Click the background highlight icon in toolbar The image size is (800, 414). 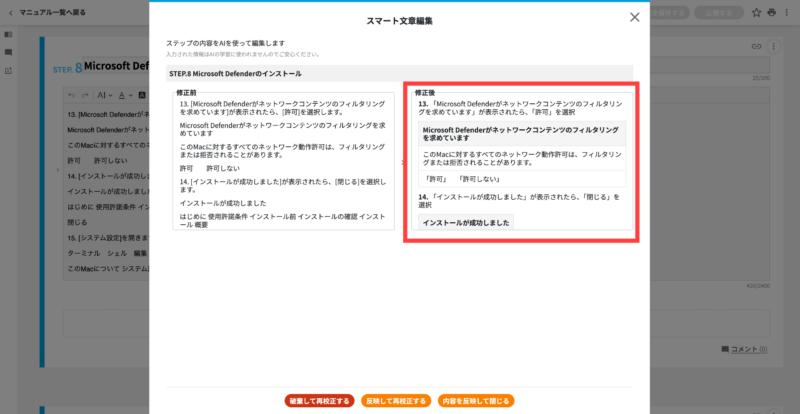click(x=142, y=95)
